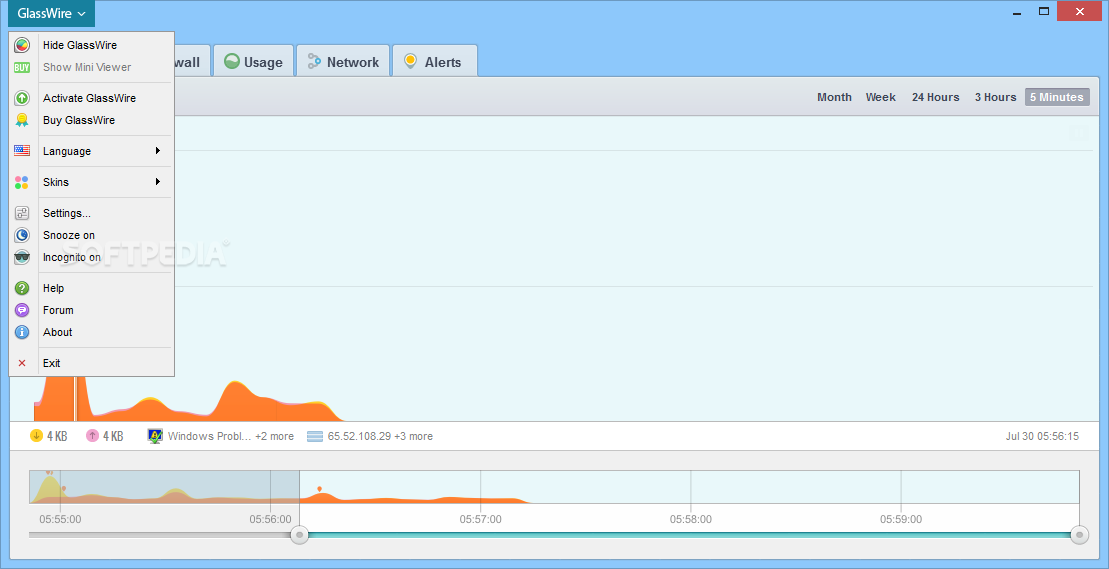Click the Windows Problem Reporting app icon
Viewport: 1109px width, 569px height.
tap(155, 436)
